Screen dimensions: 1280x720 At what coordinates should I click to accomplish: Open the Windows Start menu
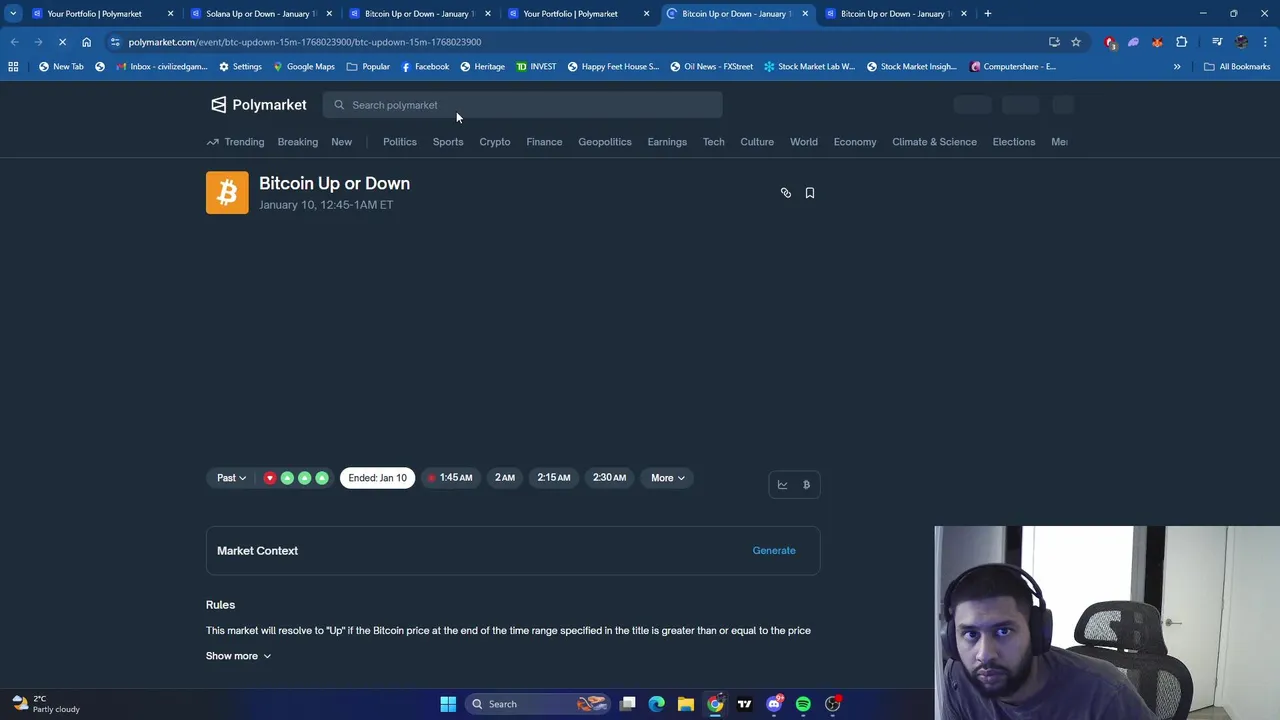pyautogui.click(x=448, y=704)
